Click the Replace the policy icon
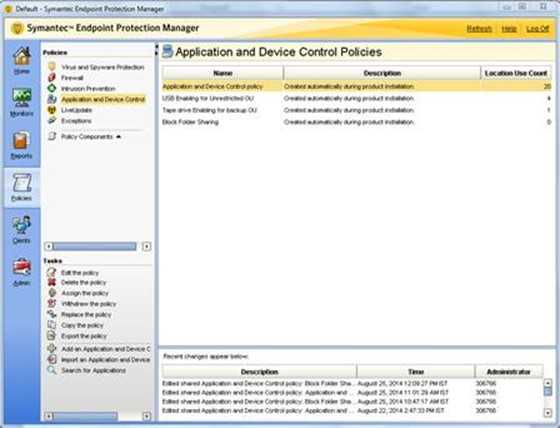The height and width of the screenshot is (428, 560). click(x=52, y=314)
